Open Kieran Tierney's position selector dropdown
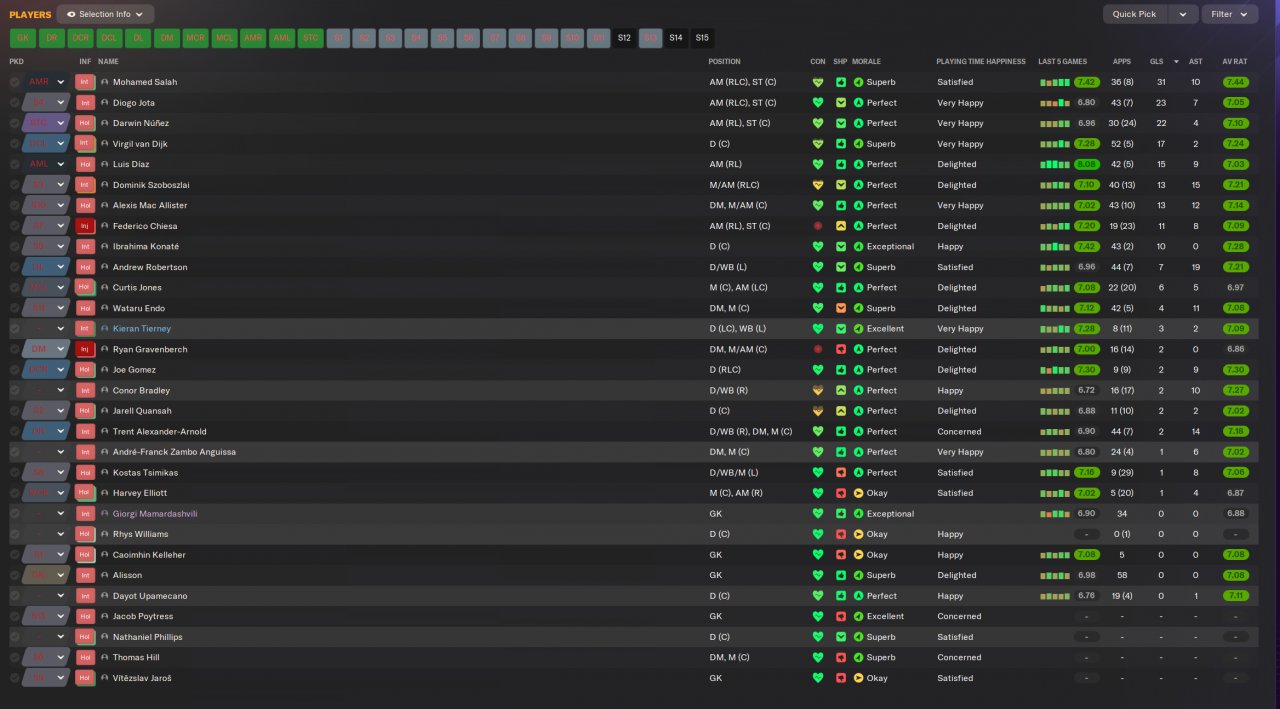This screenshot has width=1280, height=709. 47,329
